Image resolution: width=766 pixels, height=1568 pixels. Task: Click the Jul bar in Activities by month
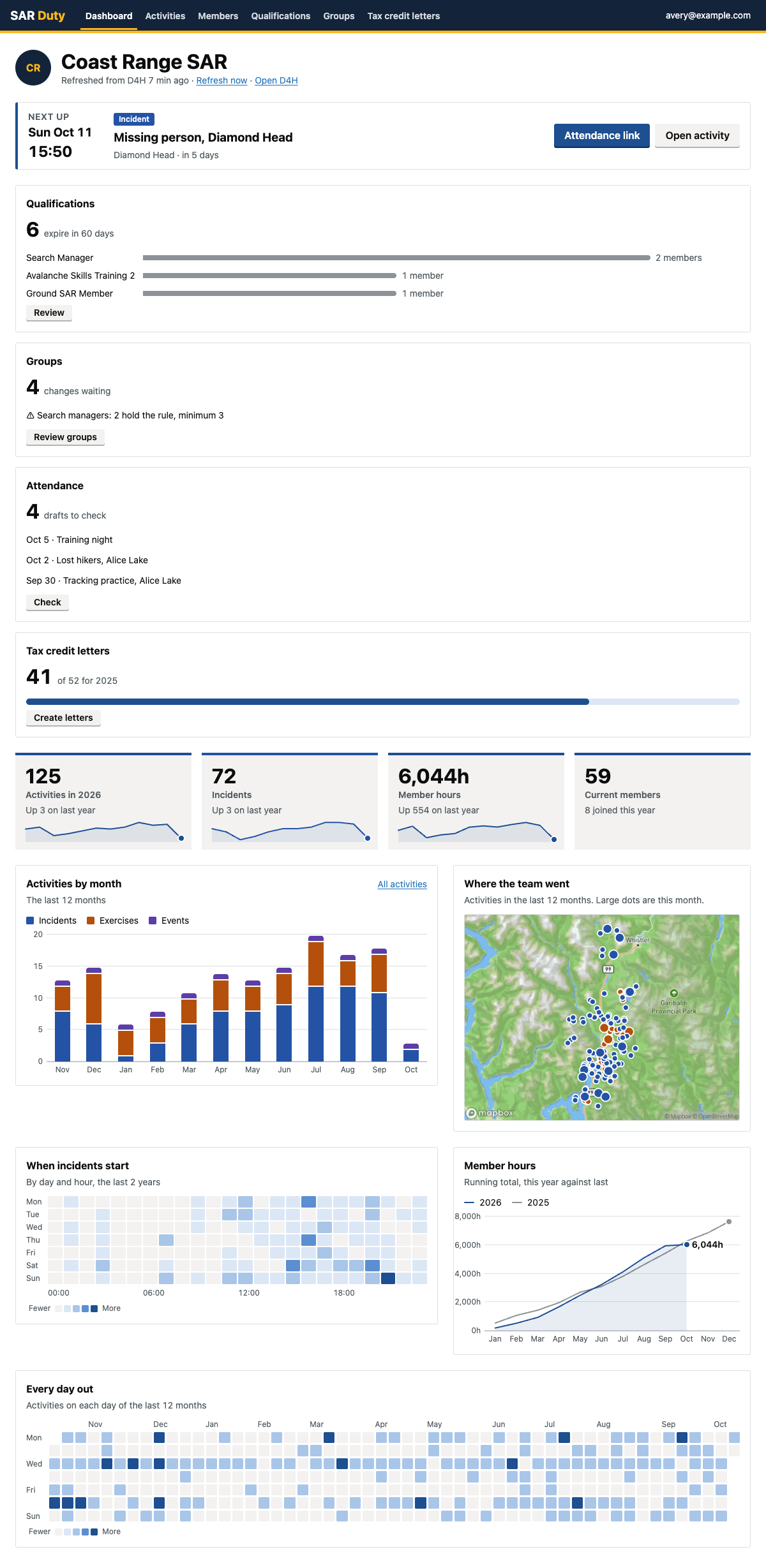pos(316,998)
